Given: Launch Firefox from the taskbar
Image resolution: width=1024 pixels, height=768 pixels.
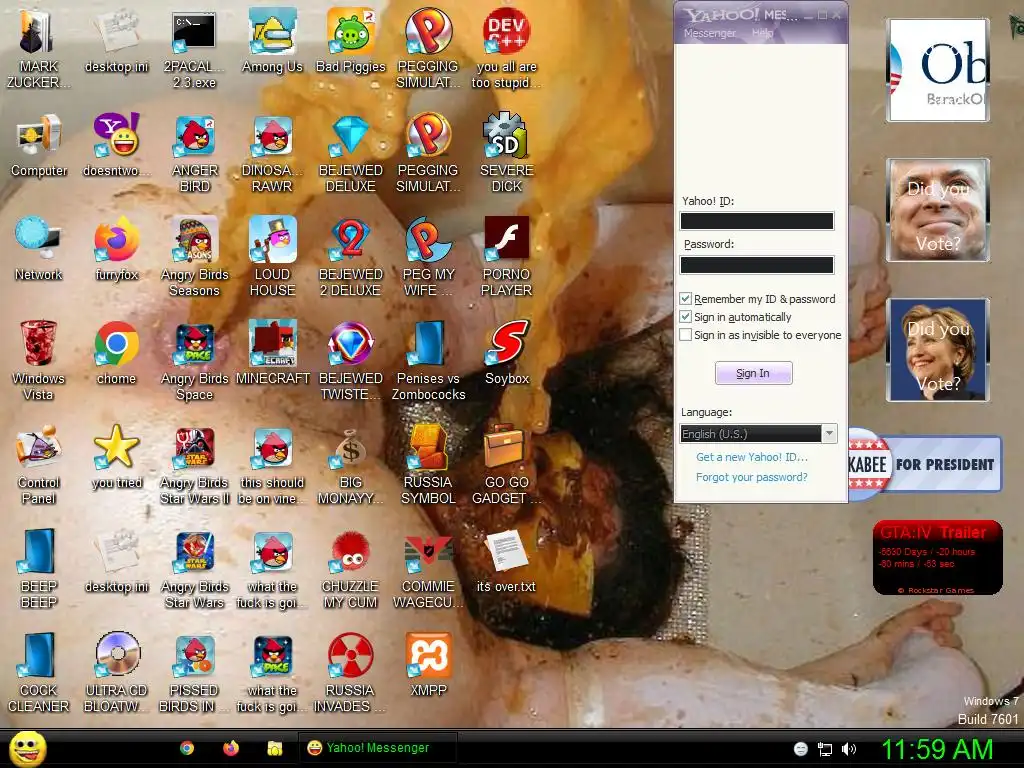Looking at the screenshot, I should 231,748.
